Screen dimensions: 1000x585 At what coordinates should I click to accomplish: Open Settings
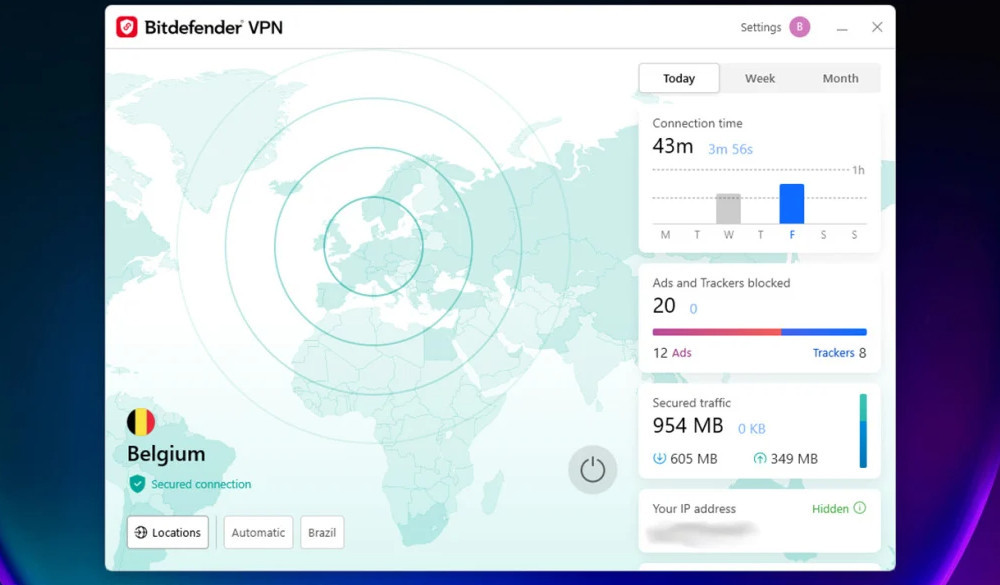pos(760,27)
